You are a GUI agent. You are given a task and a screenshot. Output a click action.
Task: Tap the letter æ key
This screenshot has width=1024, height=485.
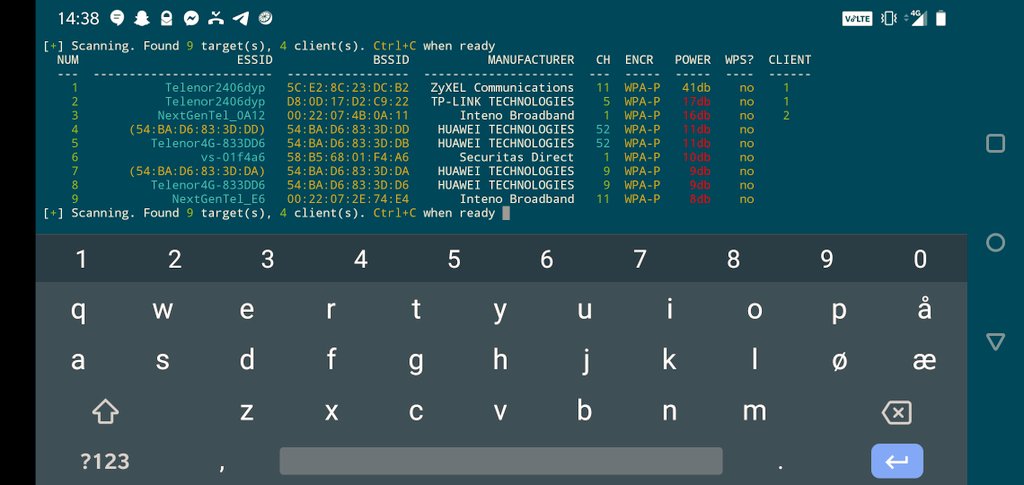pos(924,360)
